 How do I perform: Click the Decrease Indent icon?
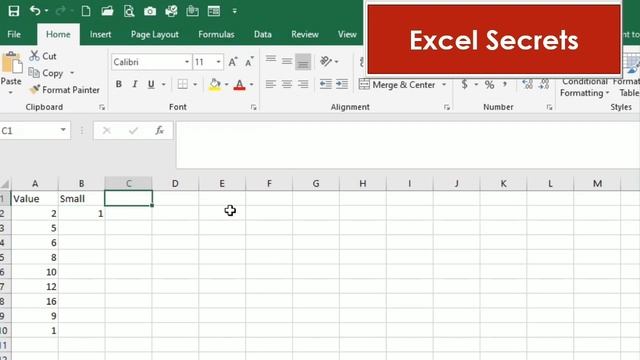pyautogui.click(x=325, y=84)
